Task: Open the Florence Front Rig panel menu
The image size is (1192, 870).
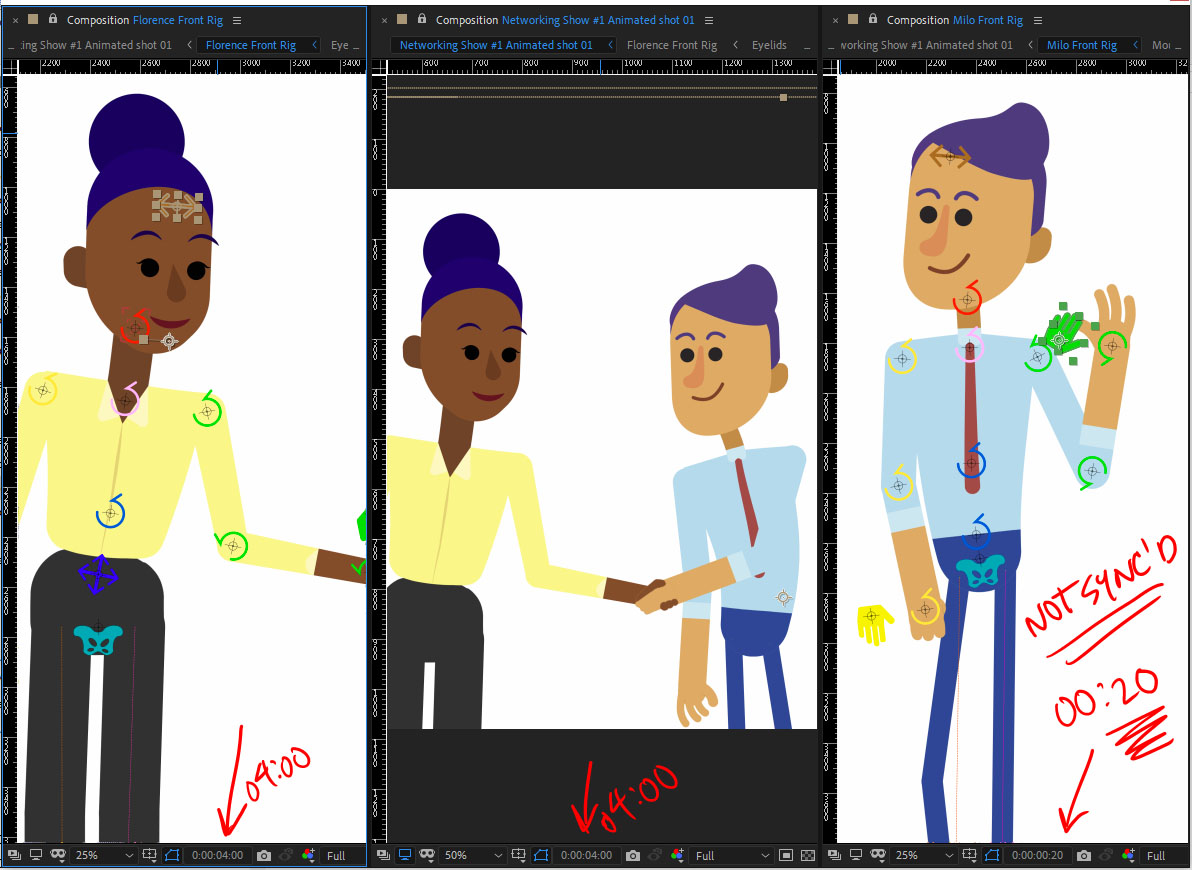Action: pyautogui.click(x=237, y=21)
